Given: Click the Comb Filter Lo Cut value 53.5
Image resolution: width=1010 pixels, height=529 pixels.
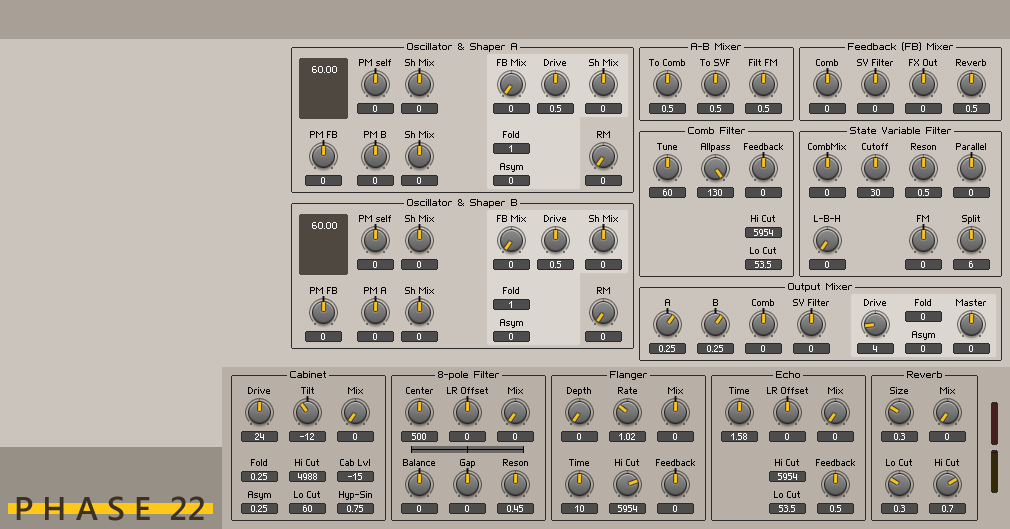Looking at the screenshot, I should 763,265.
